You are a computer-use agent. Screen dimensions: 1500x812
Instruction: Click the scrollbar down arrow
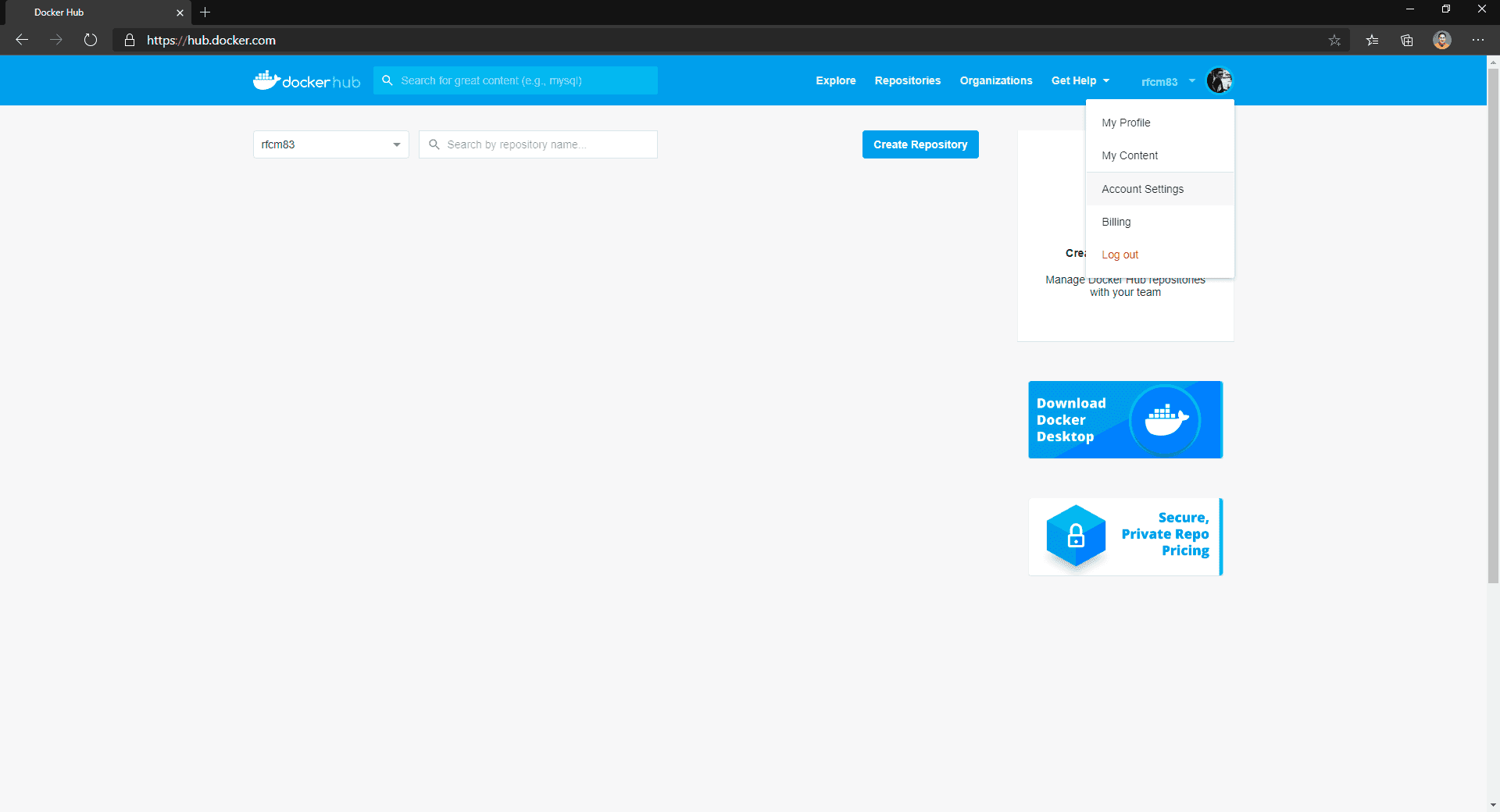pos(1493,805)
